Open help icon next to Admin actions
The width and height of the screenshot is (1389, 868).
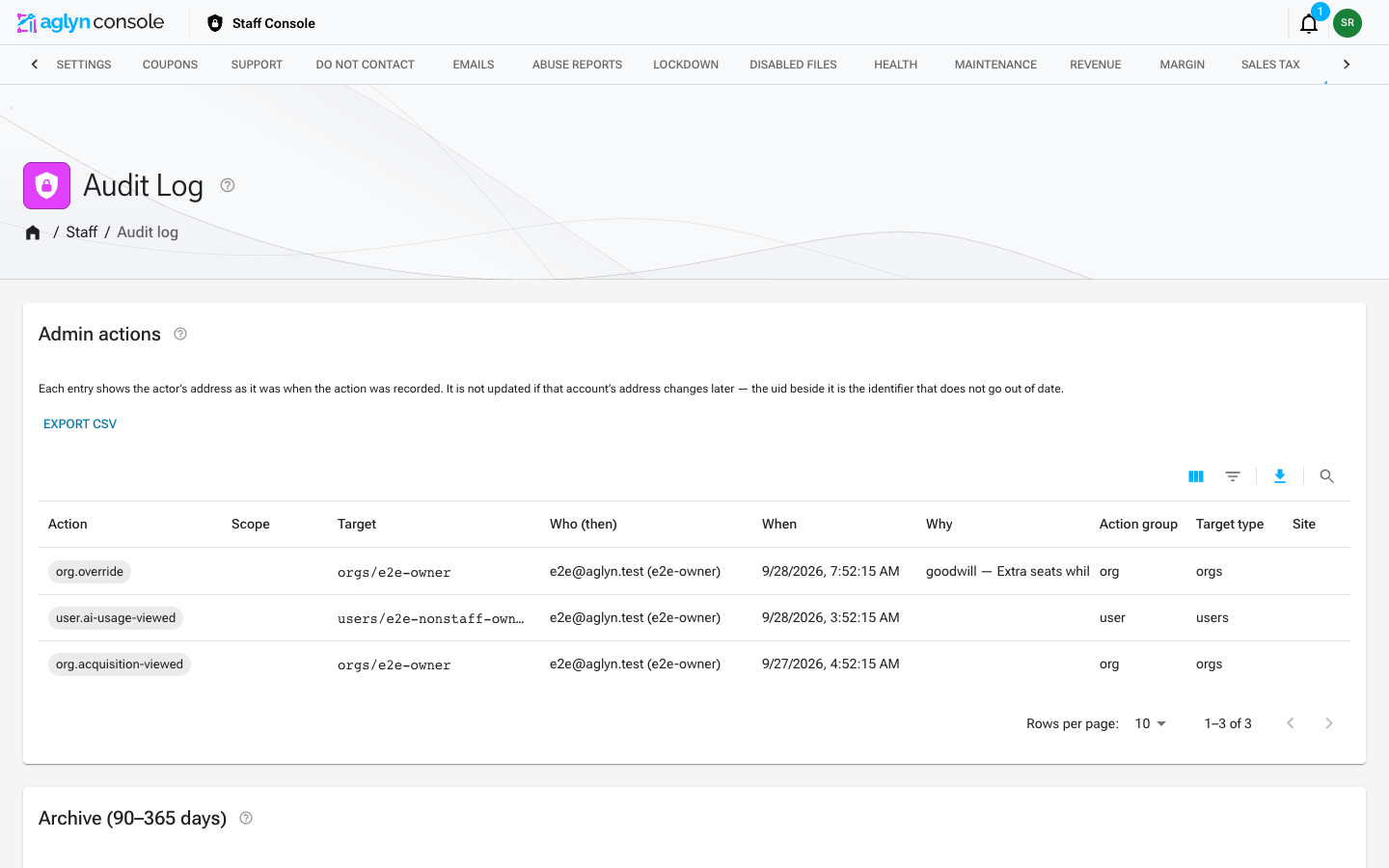tap(180, 334)
